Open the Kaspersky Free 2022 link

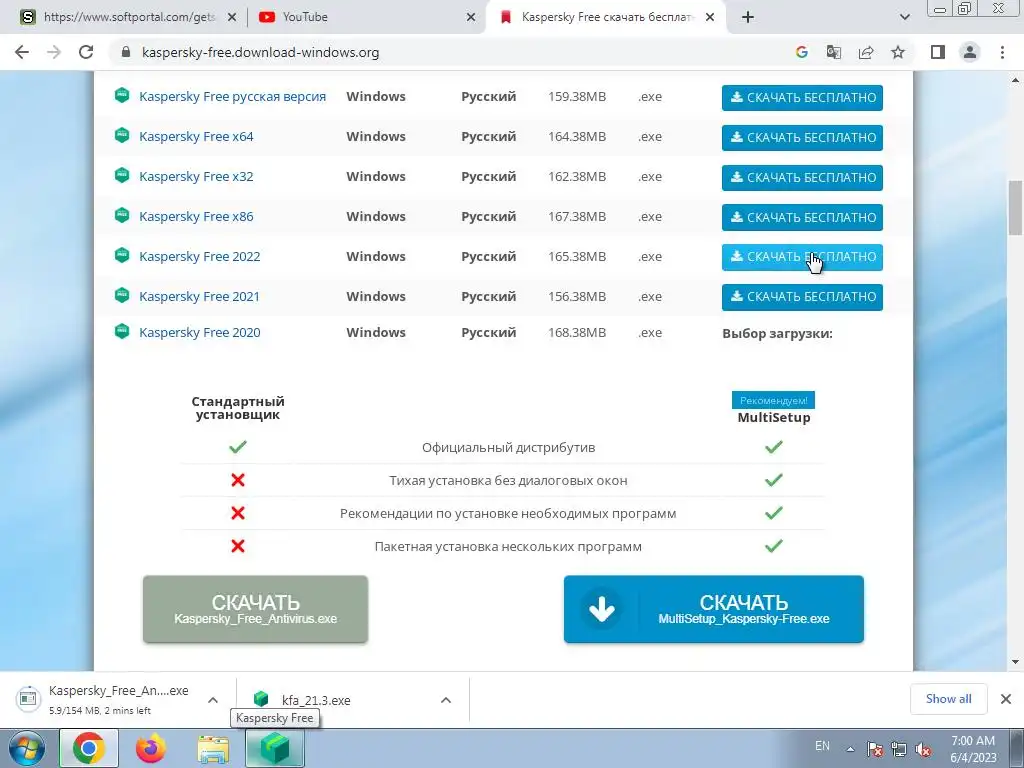tap(199, 257)
